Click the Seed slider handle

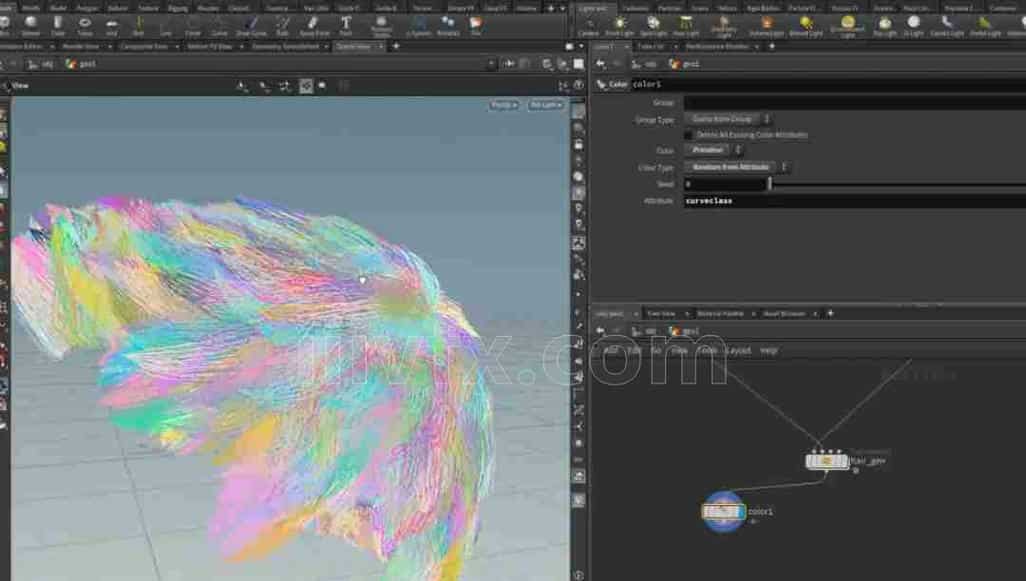(x=770, y=184)
